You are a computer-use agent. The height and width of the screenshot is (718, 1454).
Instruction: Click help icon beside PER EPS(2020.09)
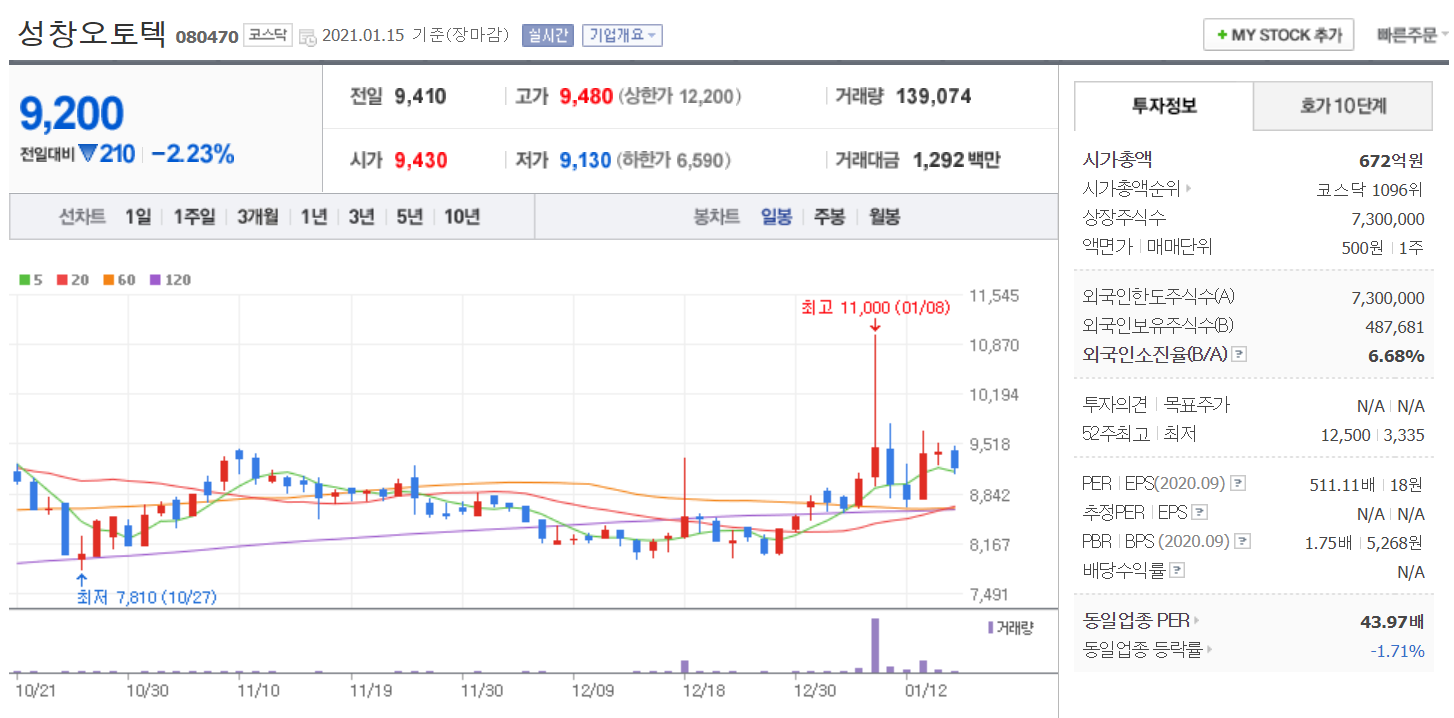[1238, 484]
